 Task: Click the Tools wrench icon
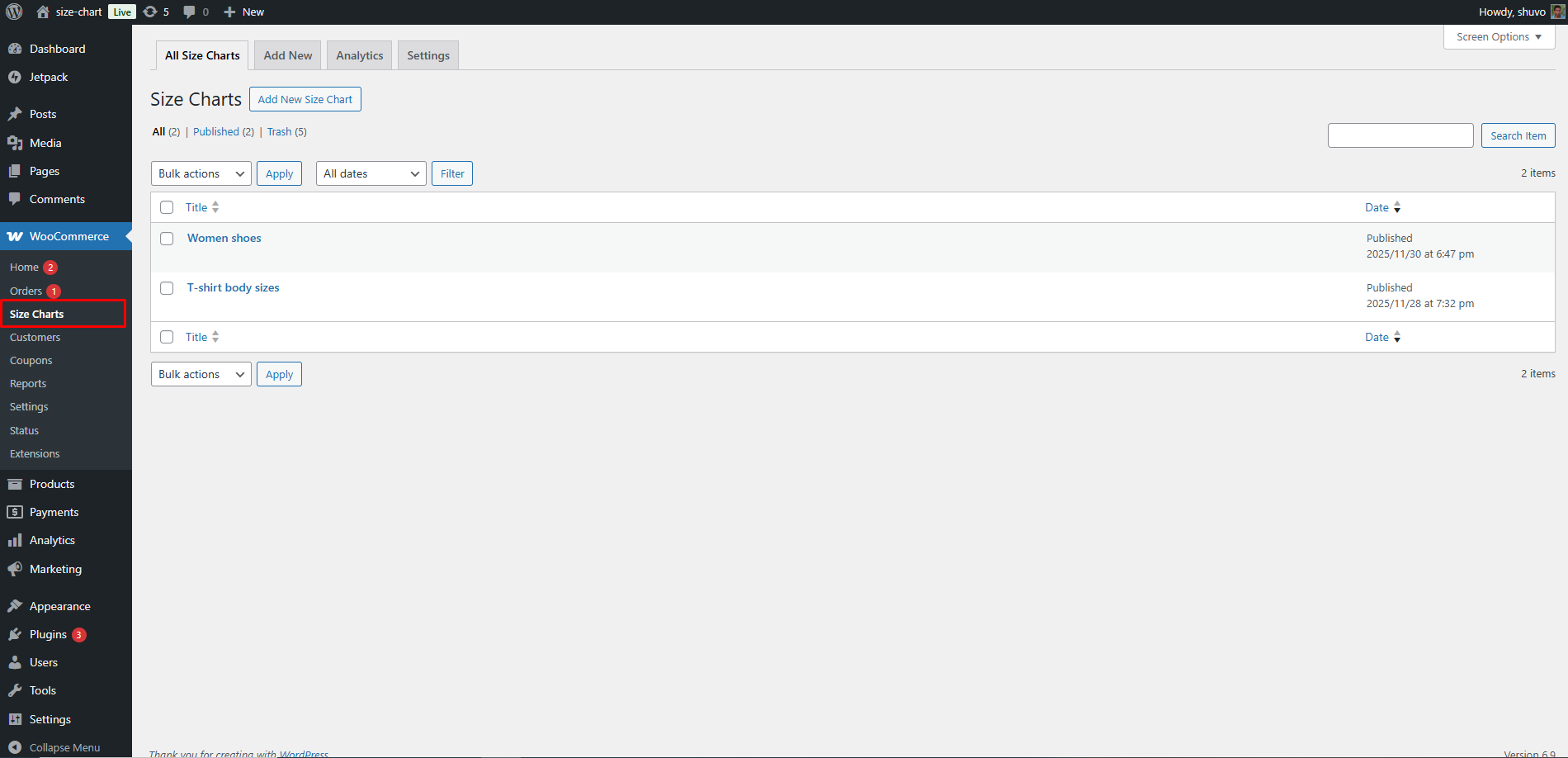(x=15, y=690)
